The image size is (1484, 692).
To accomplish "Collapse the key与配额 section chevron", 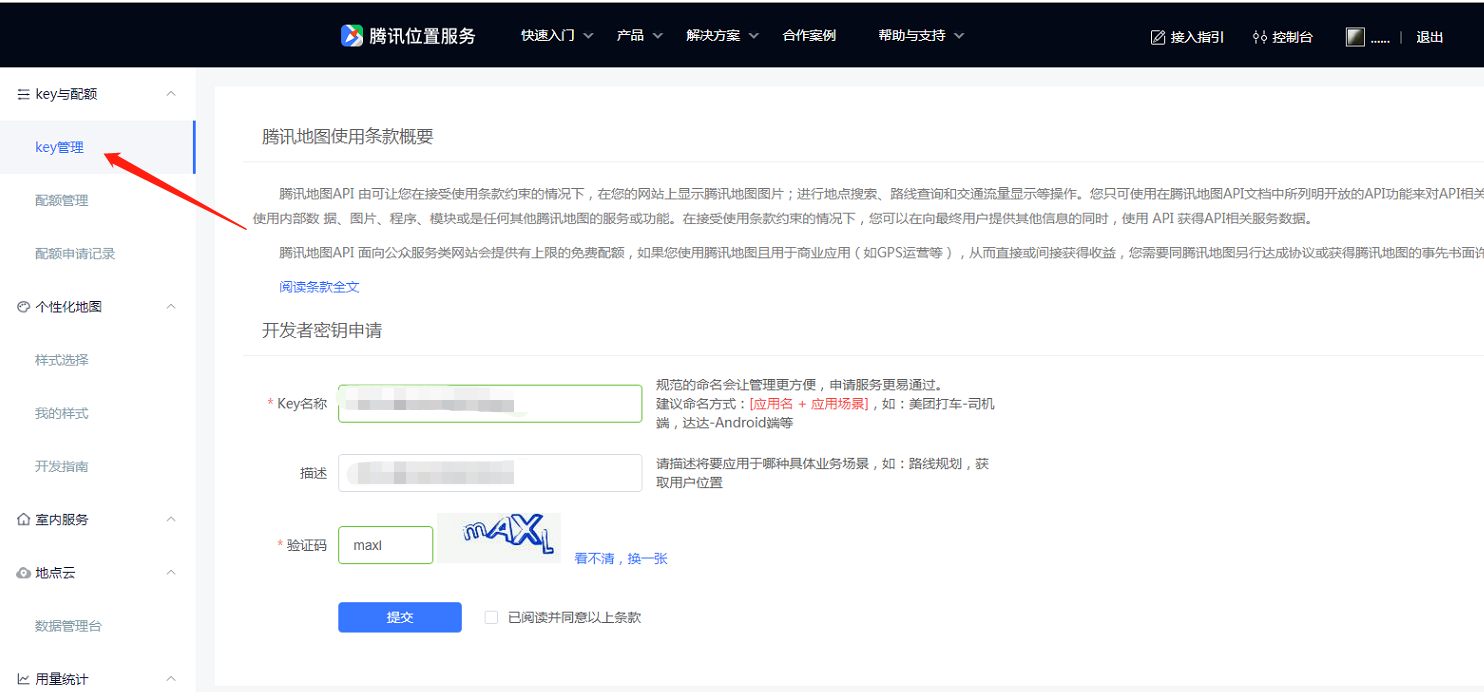I will coord(171,94).
